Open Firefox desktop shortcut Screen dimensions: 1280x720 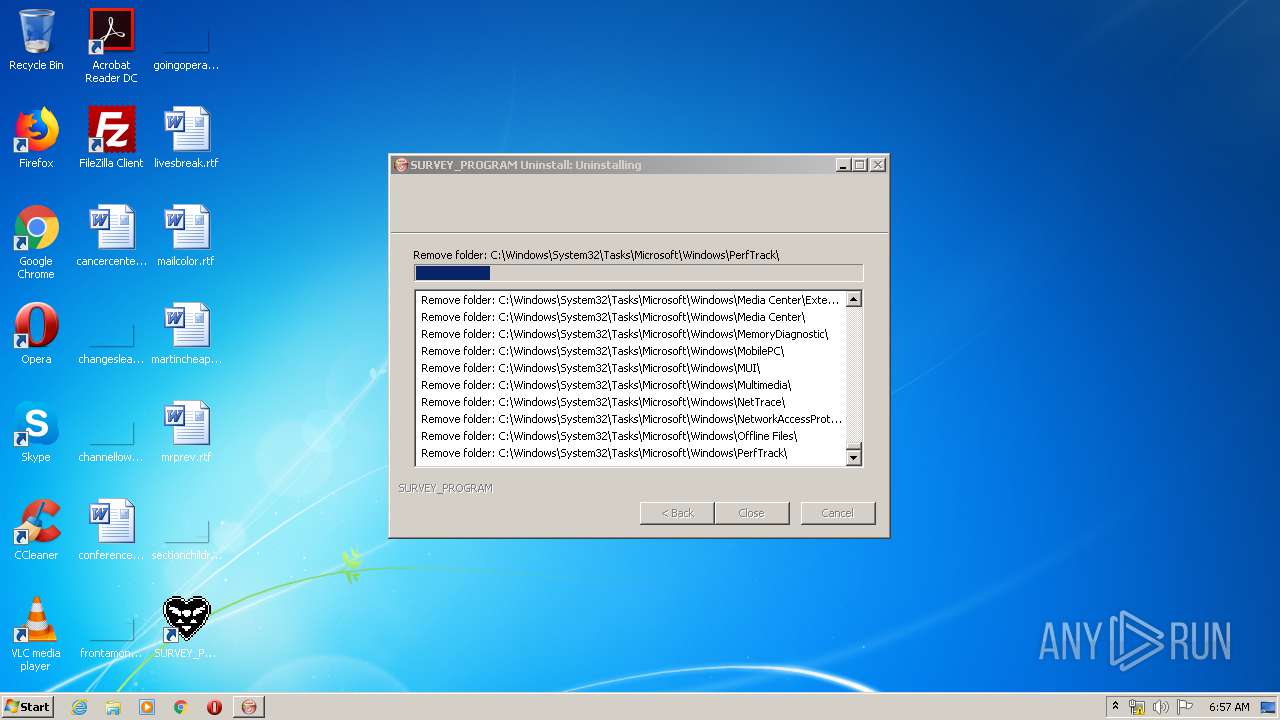(x=36, y=138)
